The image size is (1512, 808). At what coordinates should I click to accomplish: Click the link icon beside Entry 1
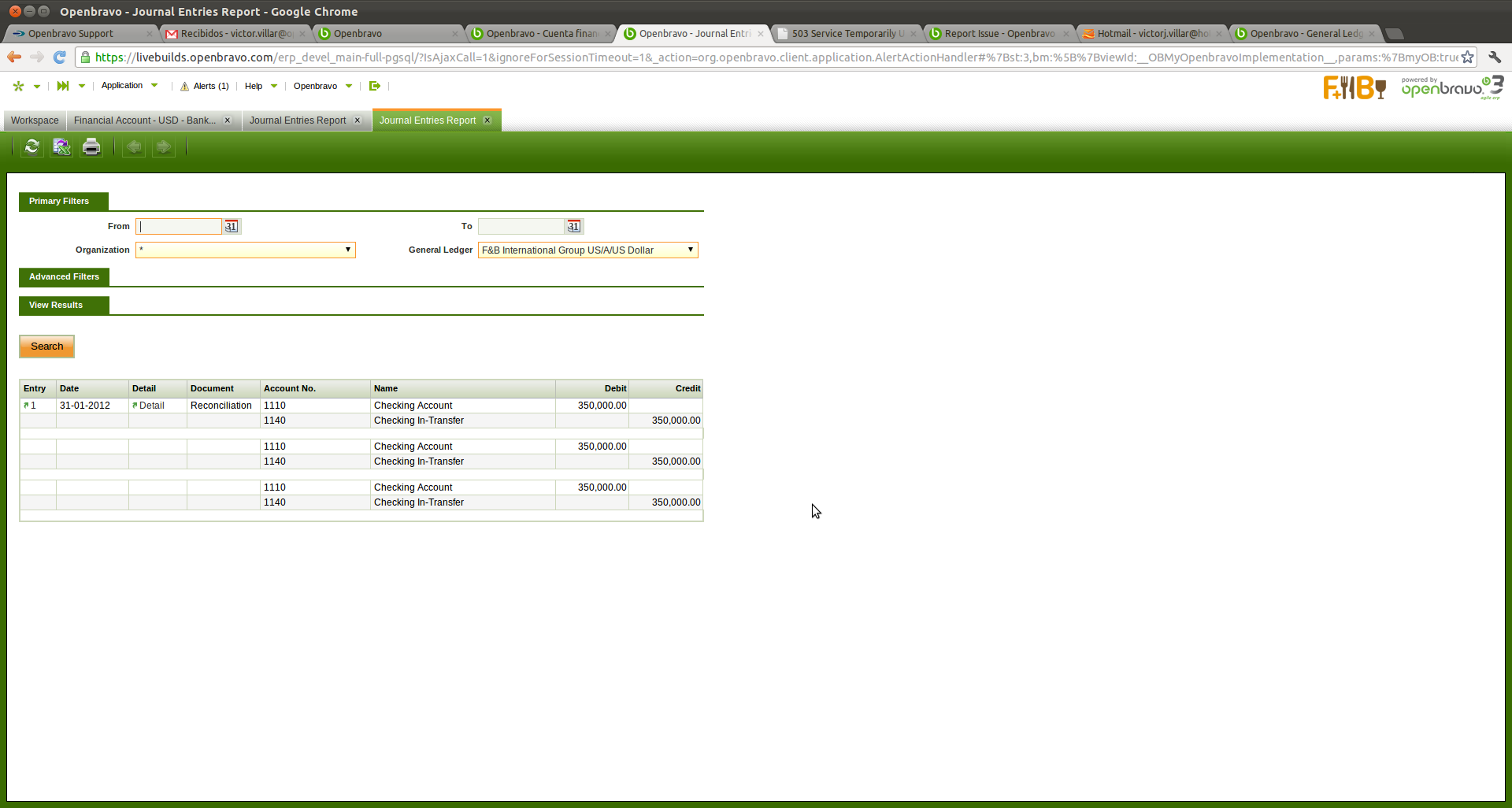point(26,406)
